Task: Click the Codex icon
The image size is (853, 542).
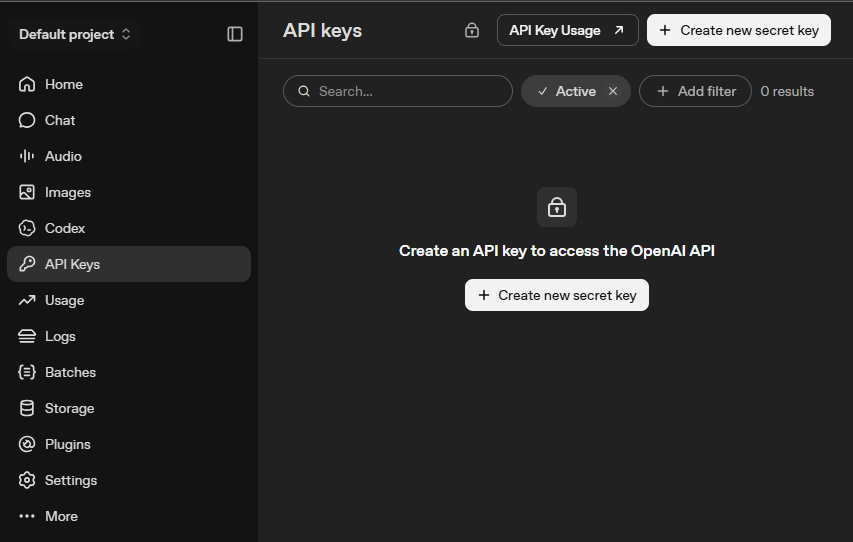Action: [x=27, y=228]
